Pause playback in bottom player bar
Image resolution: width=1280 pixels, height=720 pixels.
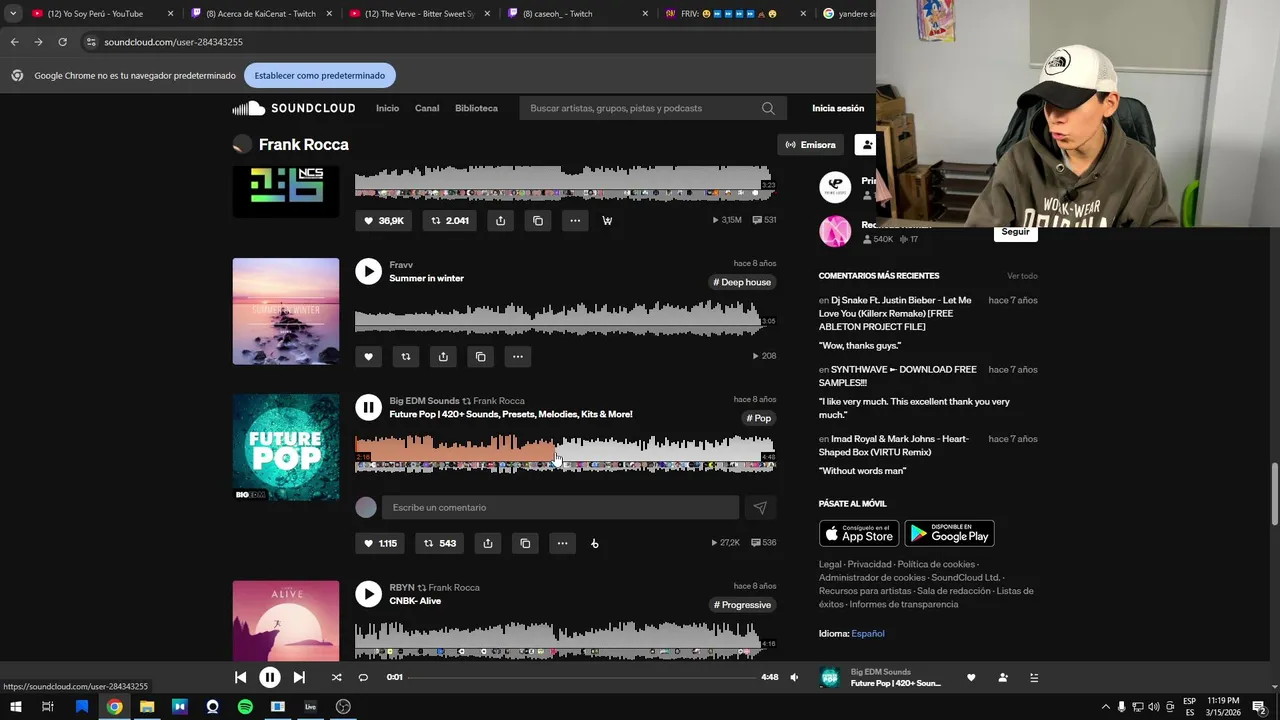pyautogui.click(x=270, y=677)
